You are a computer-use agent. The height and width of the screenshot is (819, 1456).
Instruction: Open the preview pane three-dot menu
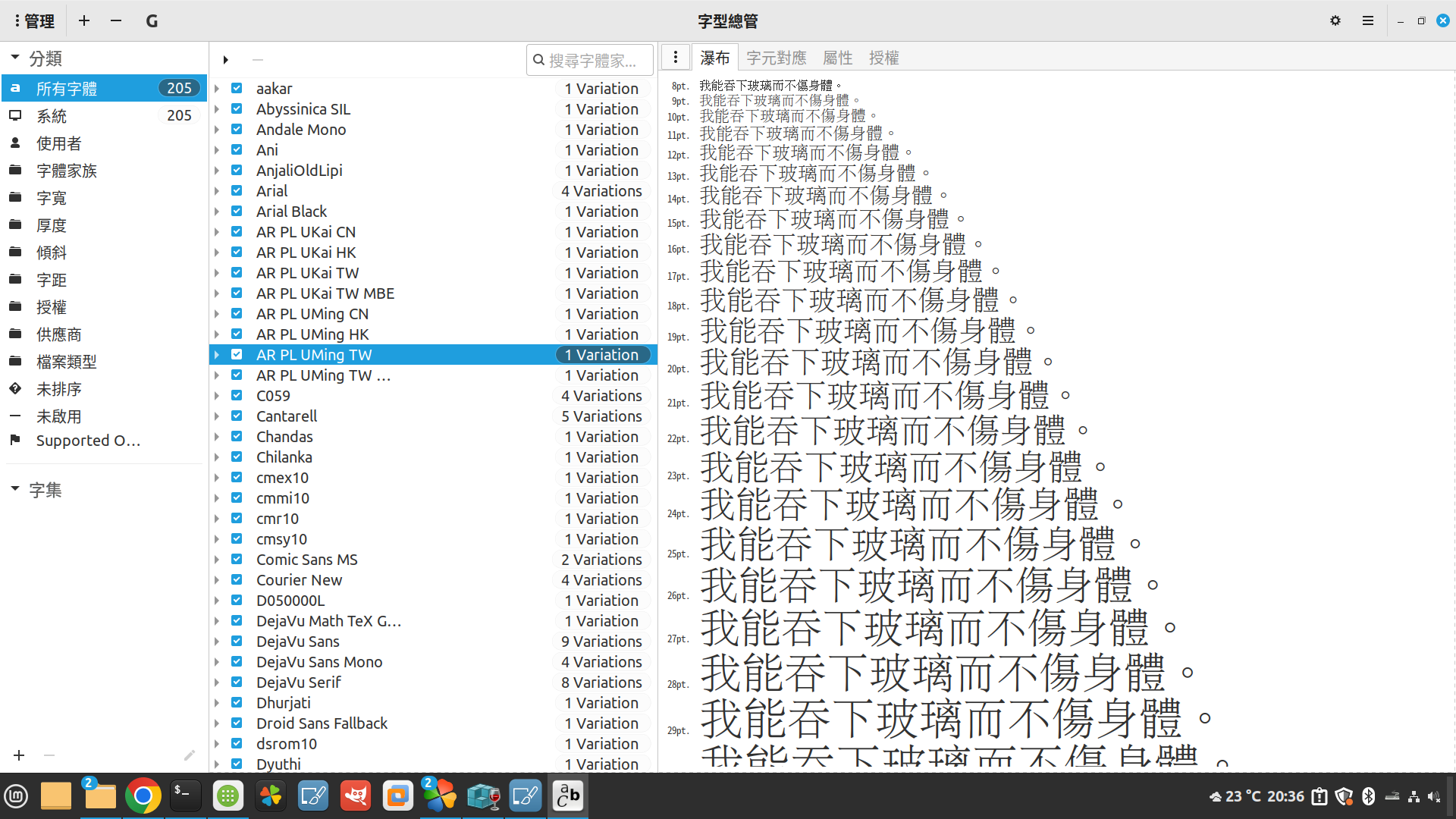[x=676, y=58]
